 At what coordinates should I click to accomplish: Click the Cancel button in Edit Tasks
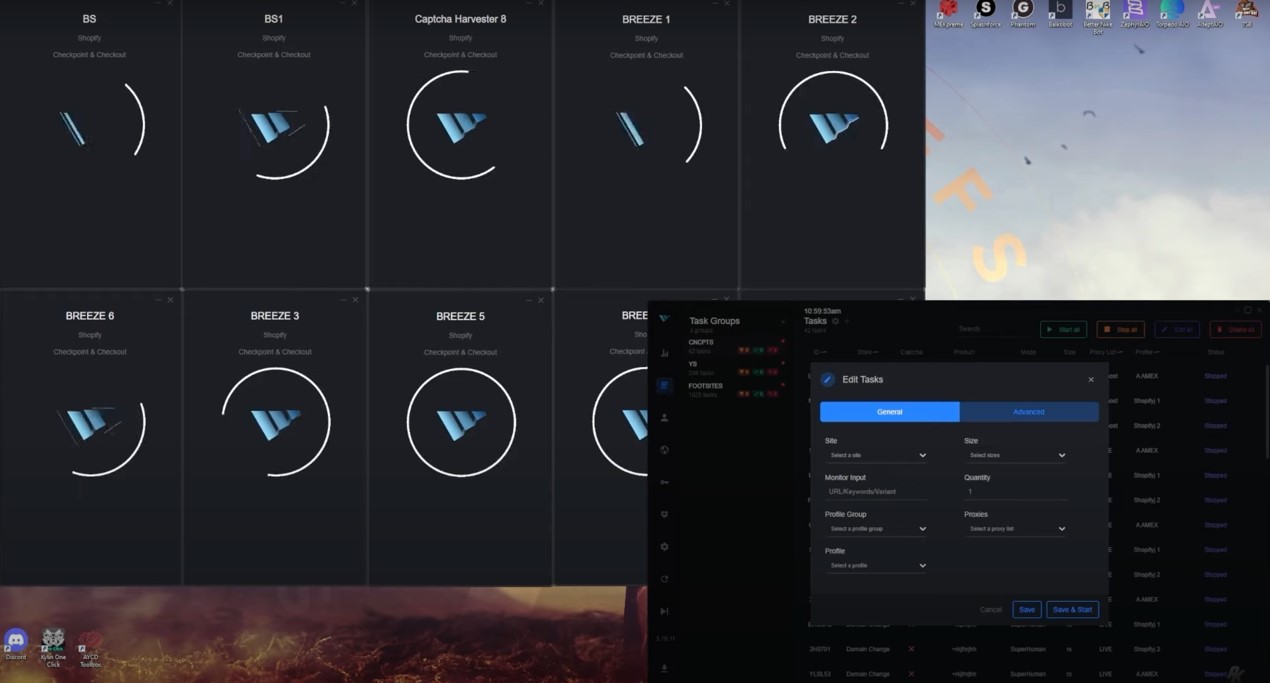(x=991, y=610)
